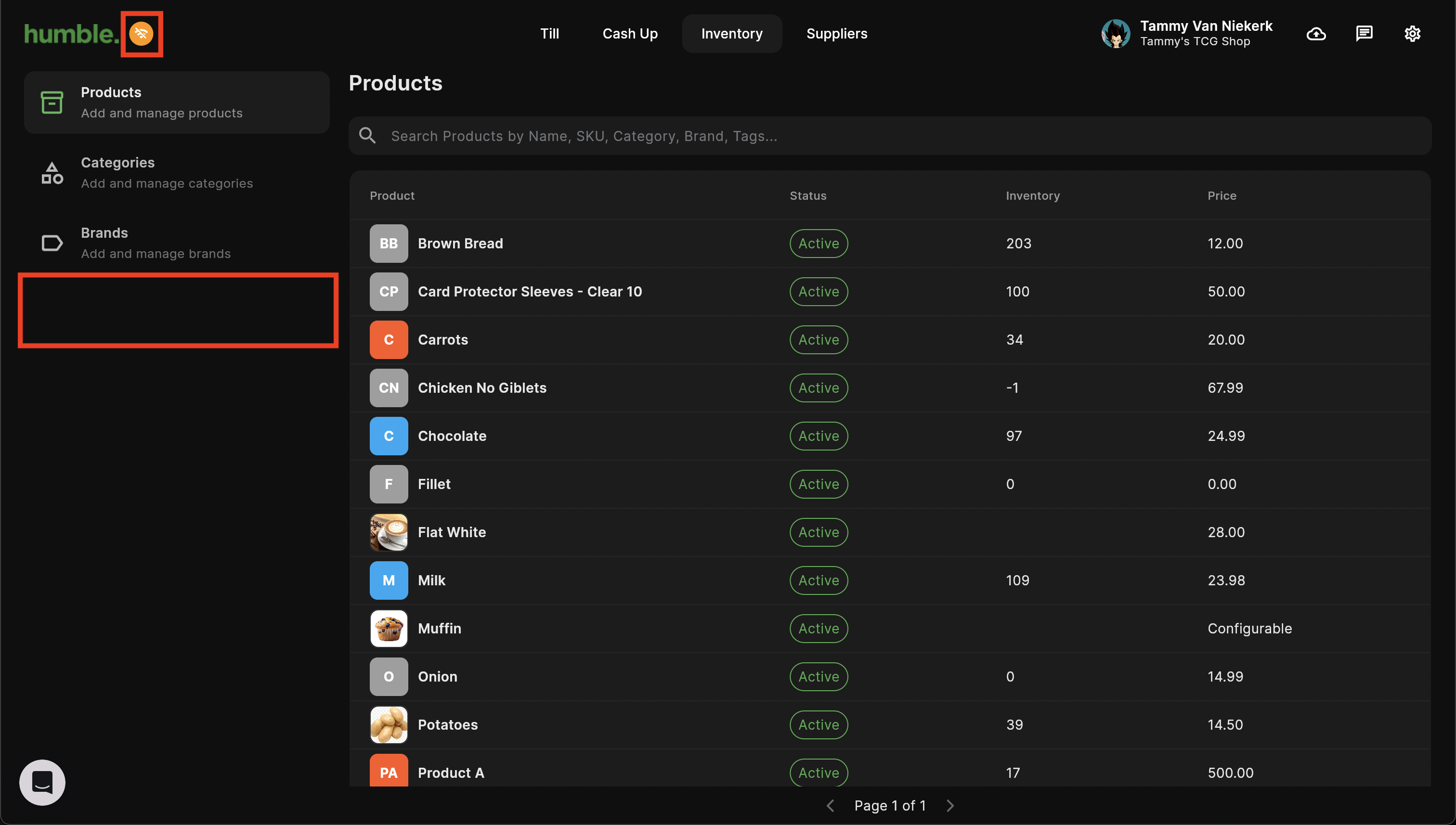The width and height of the screenshot is (1456, 825).
Task: Open the Brown Bread product name
Action: (x=460, y=243)
